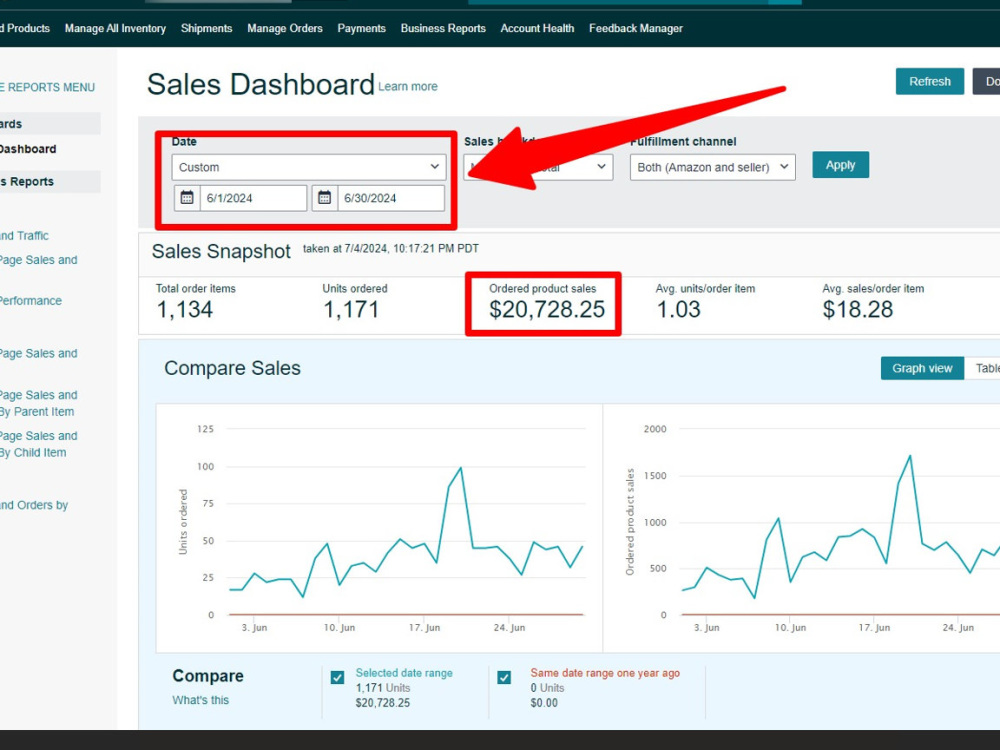1000x750 pixels.
Task: Click the Avg. units/order item 1.03 value
Action: click(679, 309)
